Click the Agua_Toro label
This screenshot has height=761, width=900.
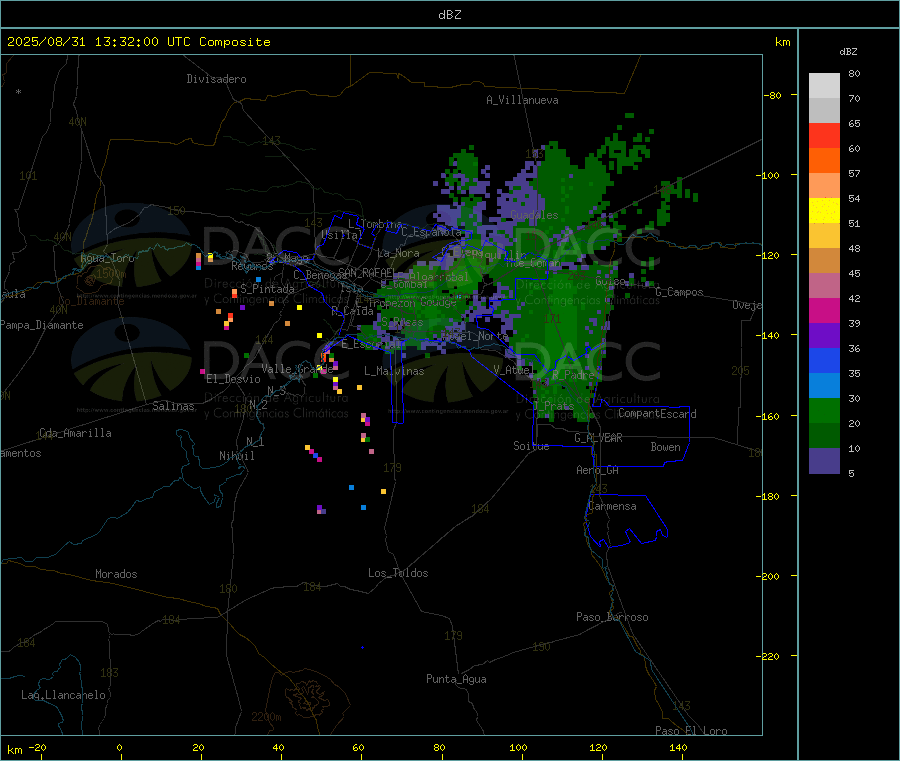[107, 258]
